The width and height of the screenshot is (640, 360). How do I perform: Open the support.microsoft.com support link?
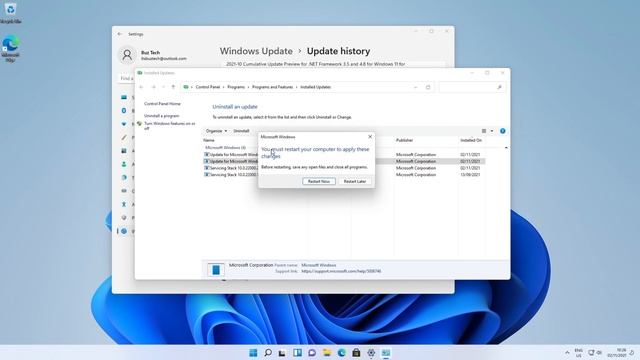tap(341, 271)
